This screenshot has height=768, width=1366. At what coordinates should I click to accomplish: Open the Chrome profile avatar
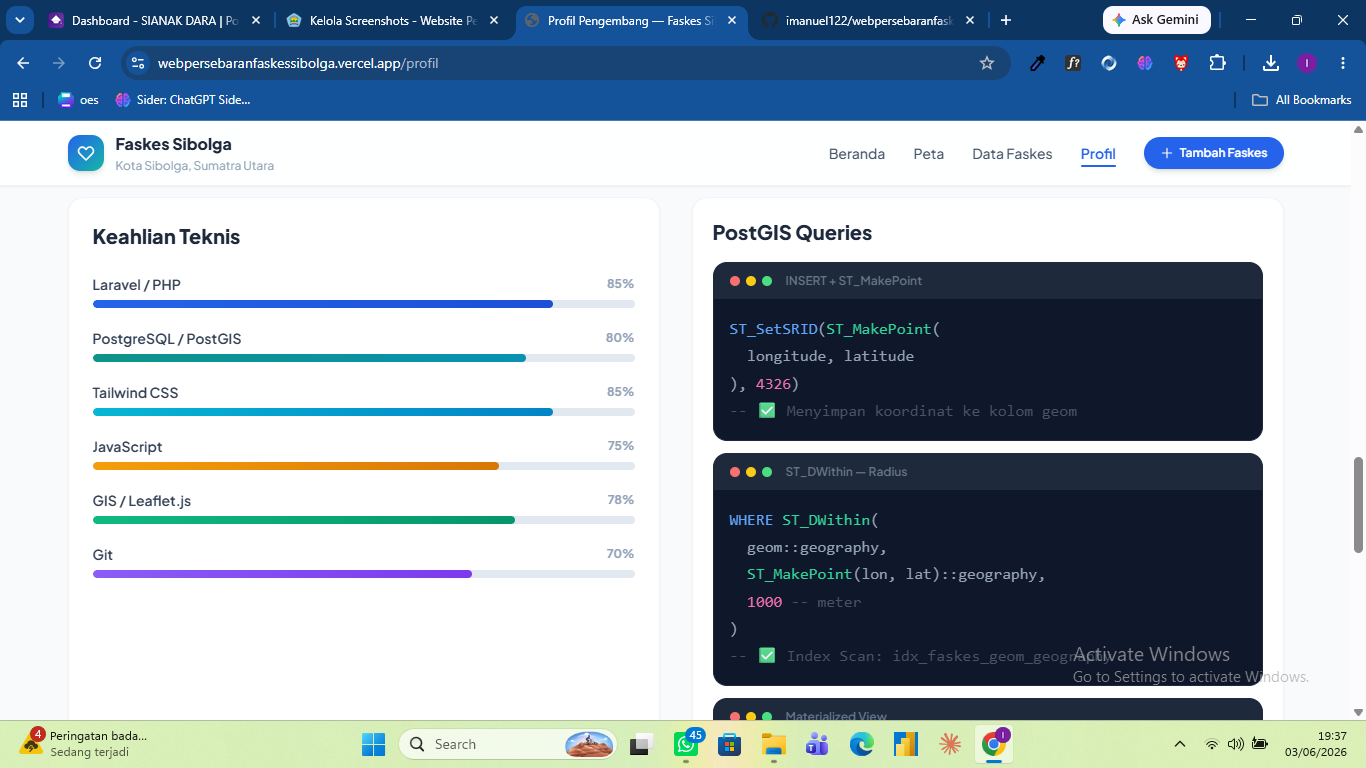(x=1307, y=63)
